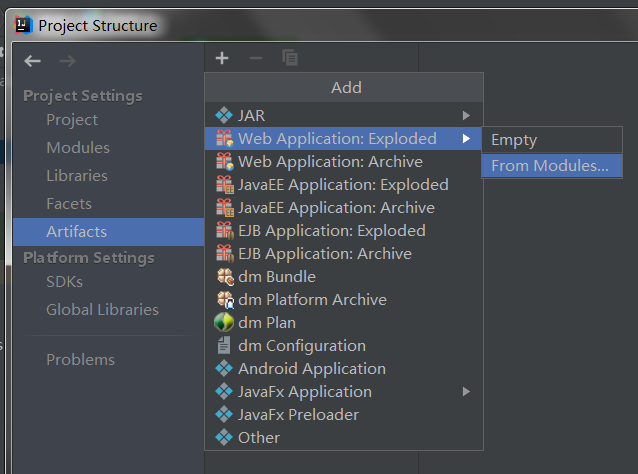Click the Android Application diamond icon
The width and height of the screenshot is (638, 474).
pos(224,369)
